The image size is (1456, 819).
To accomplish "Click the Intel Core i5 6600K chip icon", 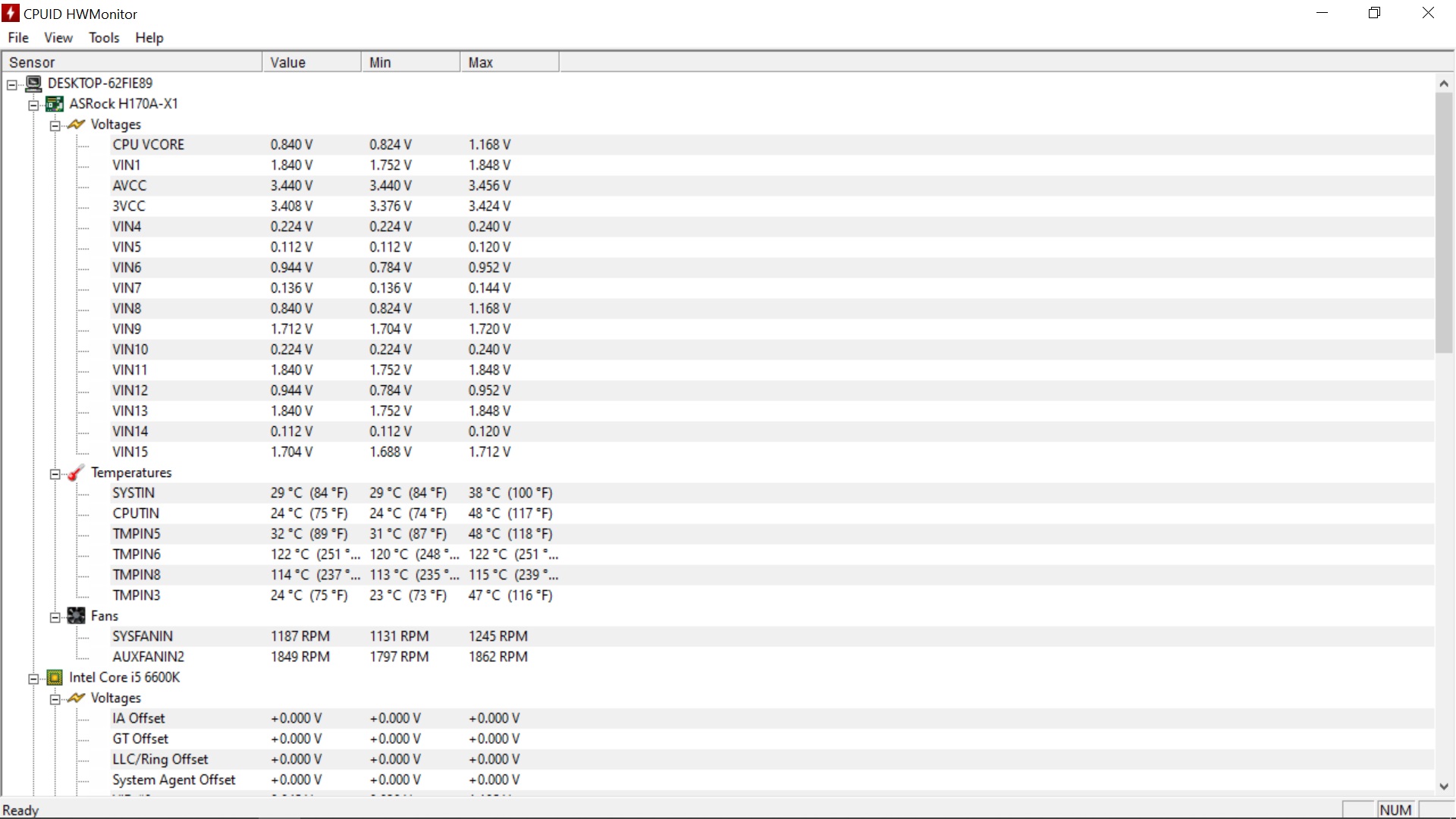I will pyautogui.click(x=55, y=677).
